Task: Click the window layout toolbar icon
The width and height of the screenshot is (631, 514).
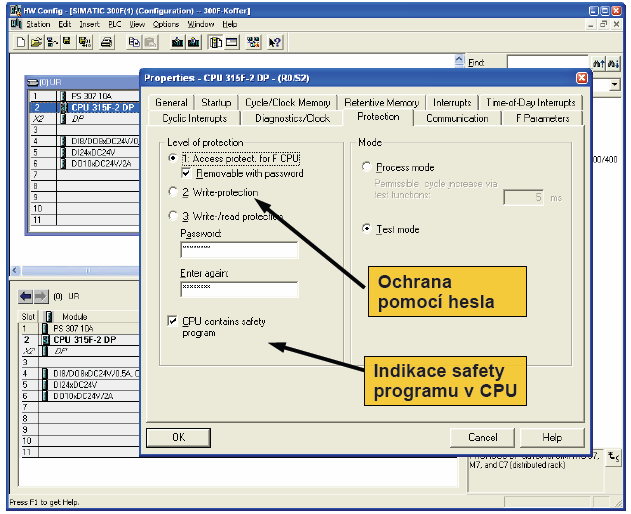Action: tap(232, 42)
